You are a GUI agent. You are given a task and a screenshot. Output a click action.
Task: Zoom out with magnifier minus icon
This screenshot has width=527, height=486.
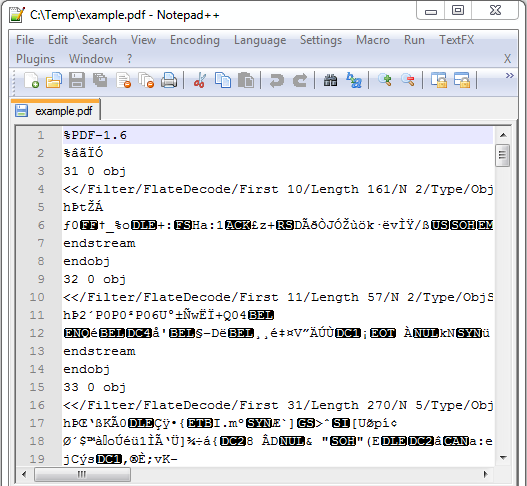tap(408, 80)
